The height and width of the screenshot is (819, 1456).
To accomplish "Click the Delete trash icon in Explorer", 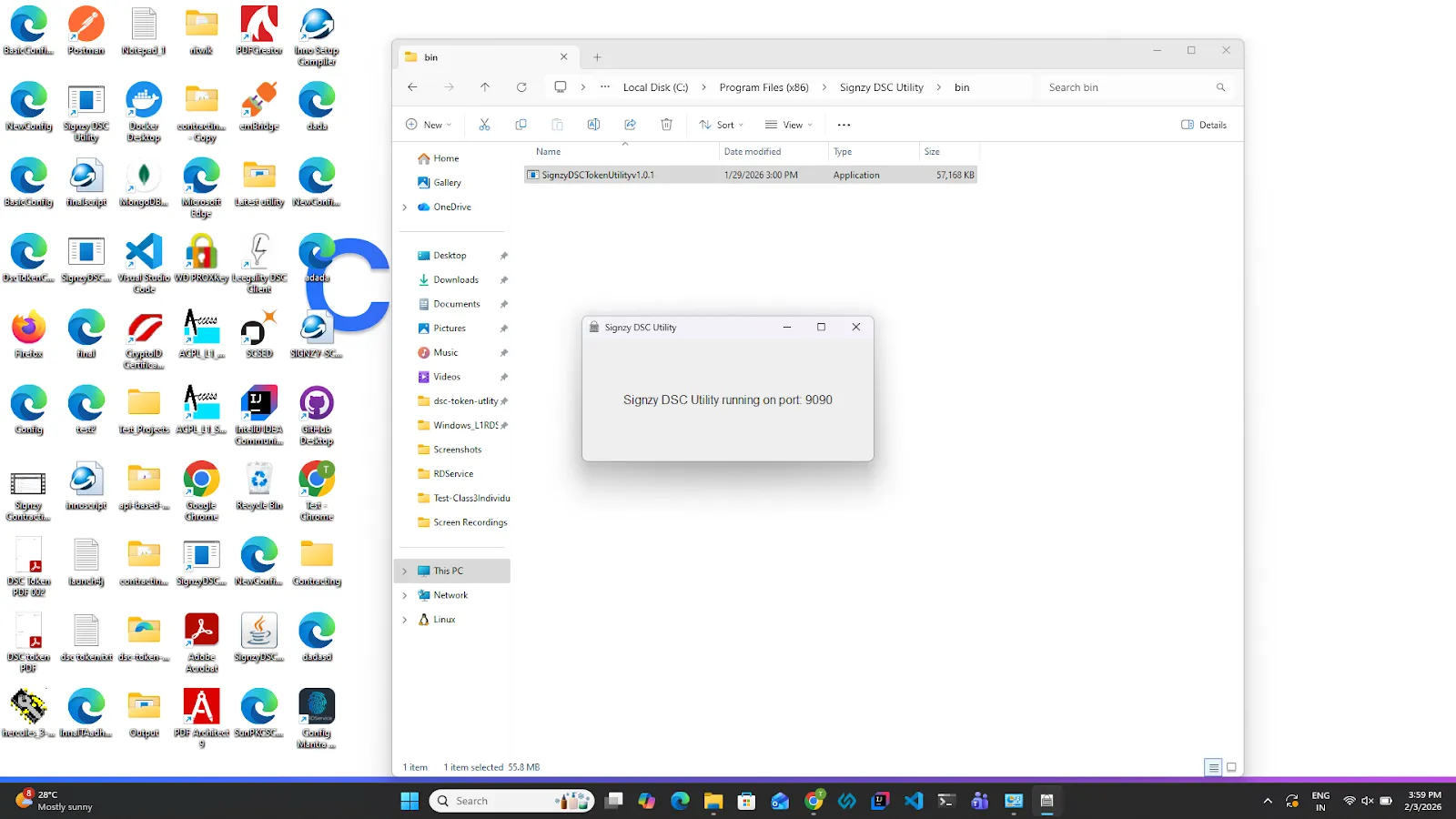I will (666, 125).
